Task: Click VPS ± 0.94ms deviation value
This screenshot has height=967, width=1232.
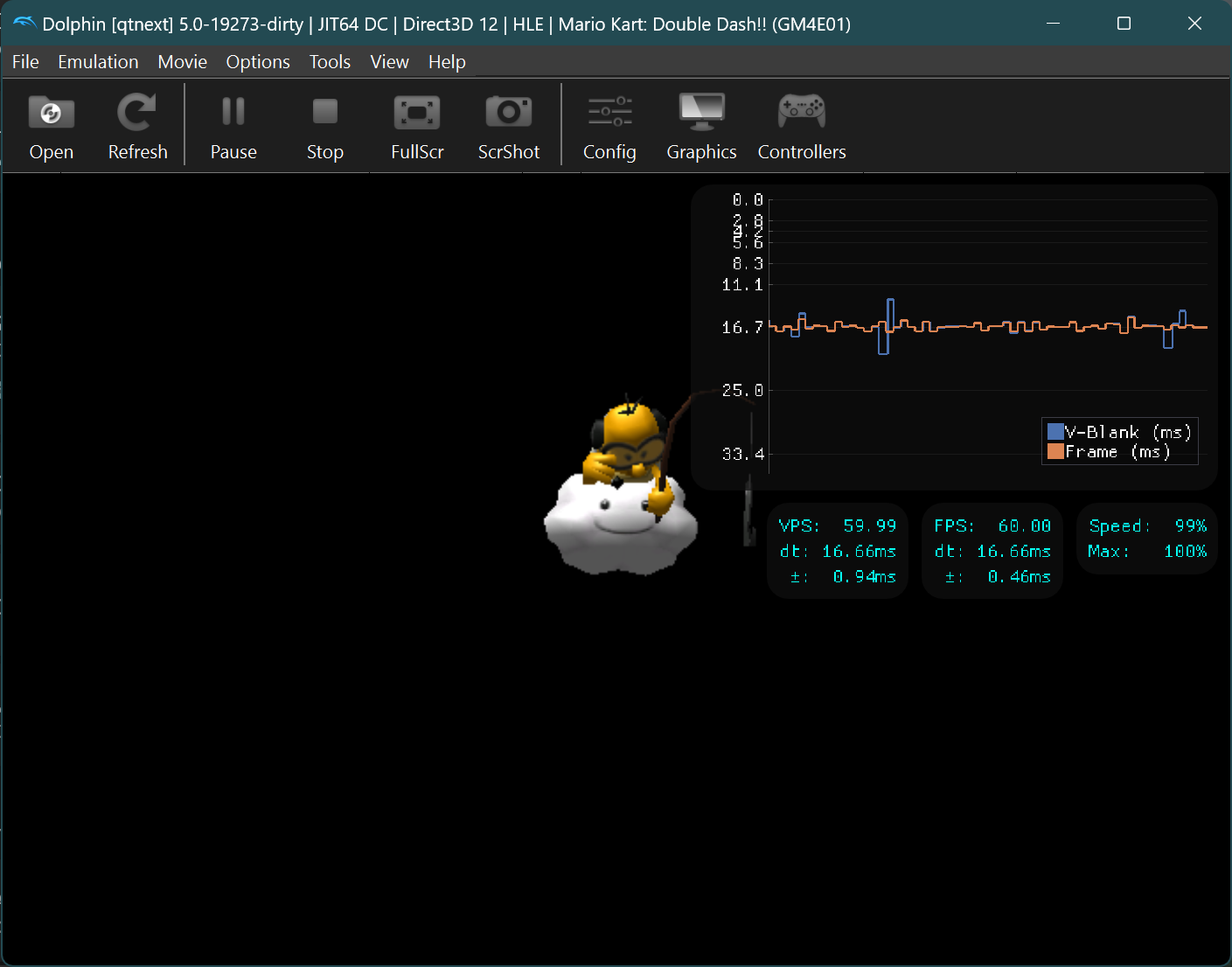Action: coord(864,576)
